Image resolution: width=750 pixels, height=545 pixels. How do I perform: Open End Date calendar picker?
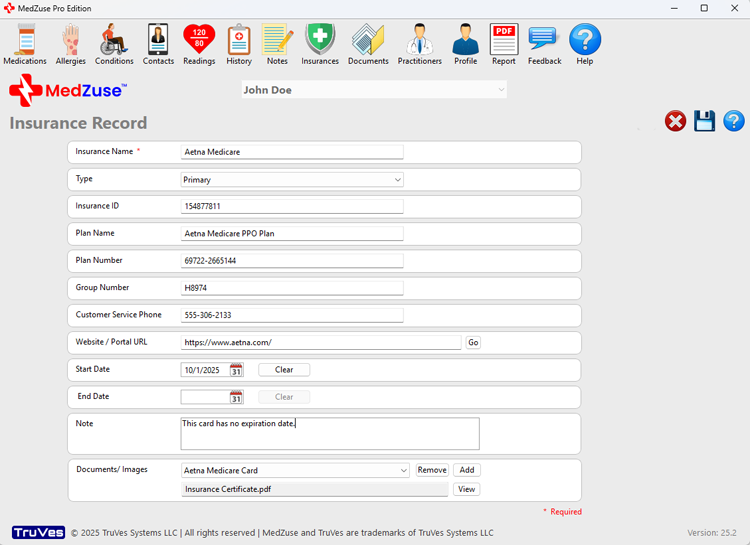(x=236, y=397)
